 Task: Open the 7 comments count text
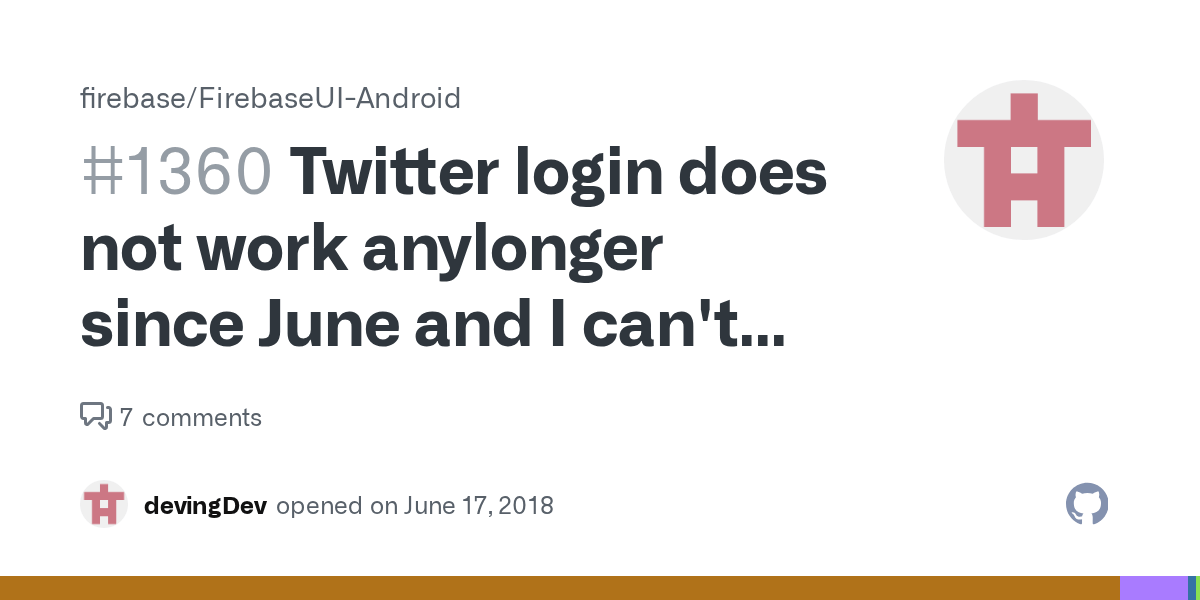[190, 417]
